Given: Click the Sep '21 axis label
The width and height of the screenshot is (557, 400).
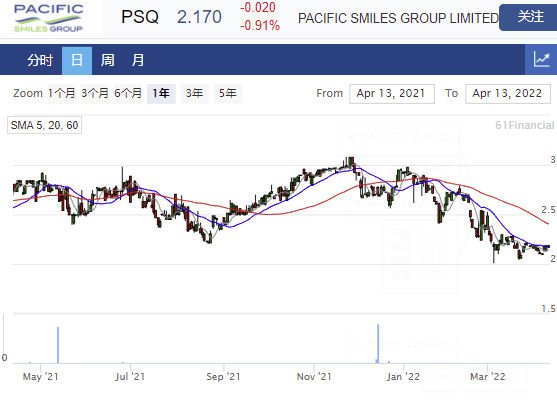Looking at the screenshot, I should 223,377.
